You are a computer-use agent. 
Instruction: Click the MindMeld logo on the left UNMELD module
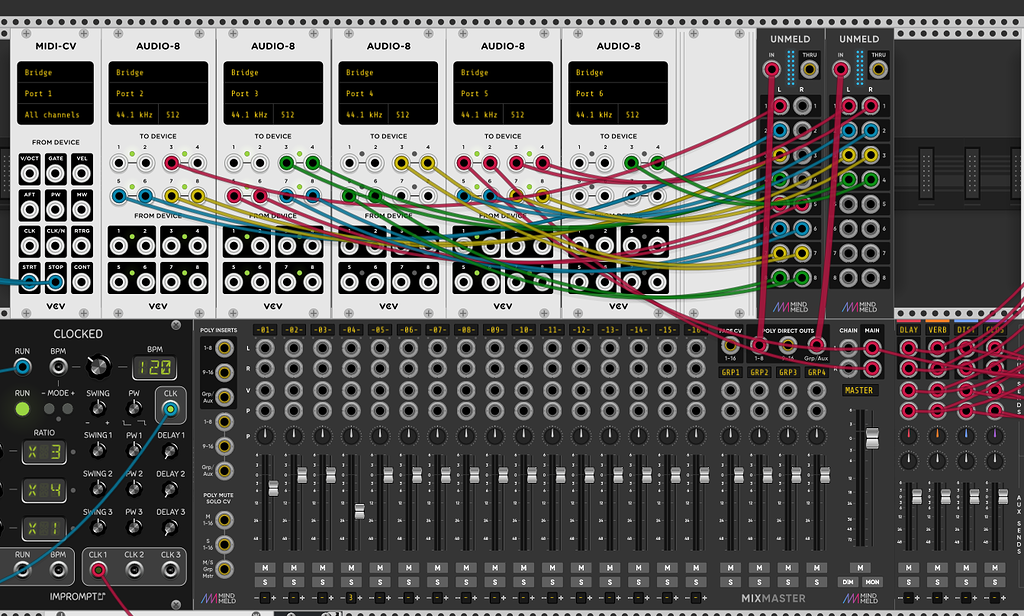[789, 306]
